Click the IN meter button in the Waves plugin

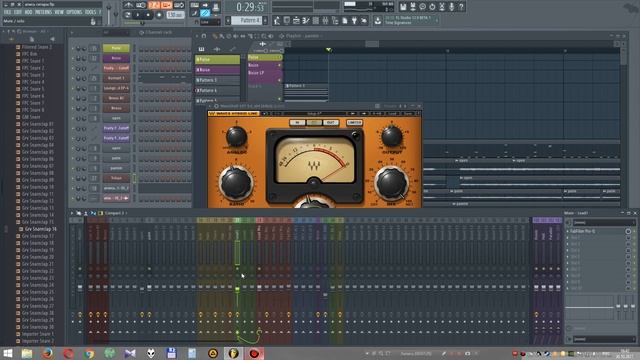tap(297, 122)
